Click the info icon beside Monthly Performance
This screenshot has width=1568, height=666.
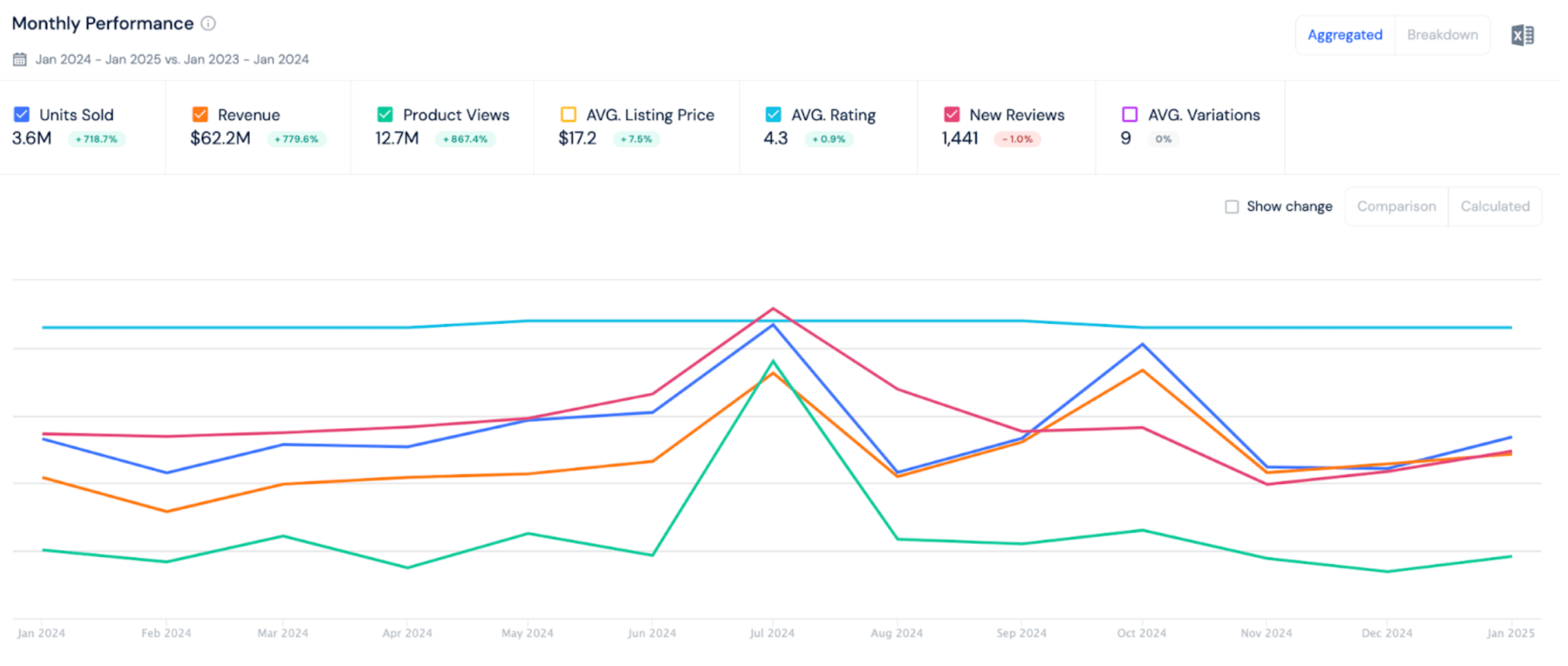tap(208, 23)
